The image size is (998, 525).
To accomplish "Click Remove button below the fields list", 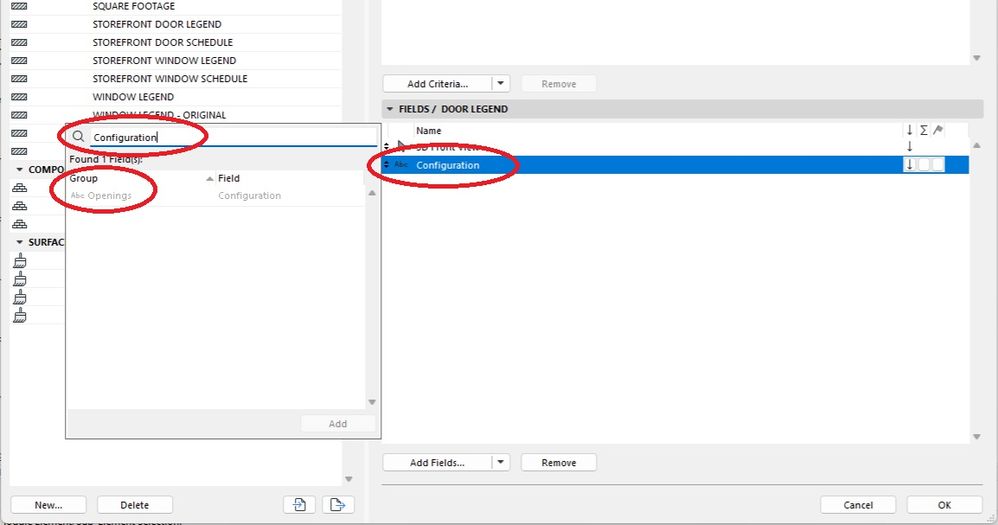I will pyautogui.click(x=558, y=462).
